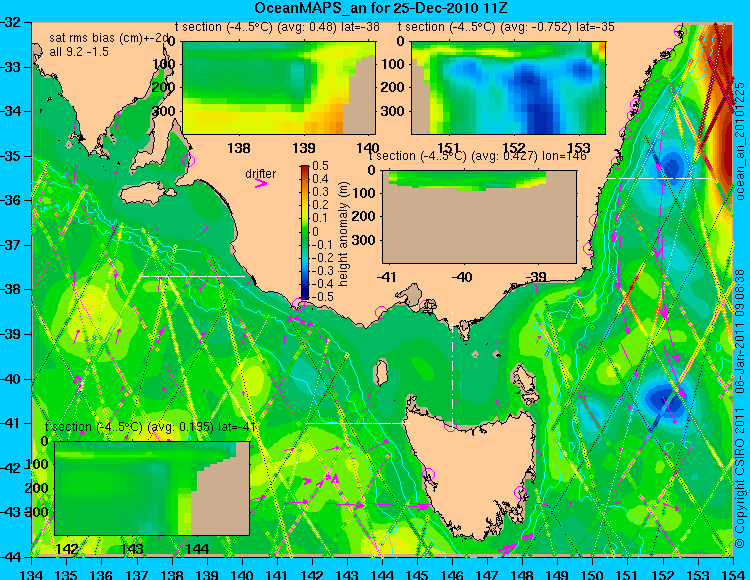Click the white dashed section line at latitude -38
This screenshot has height=580, width=750.
pos(192,276)
